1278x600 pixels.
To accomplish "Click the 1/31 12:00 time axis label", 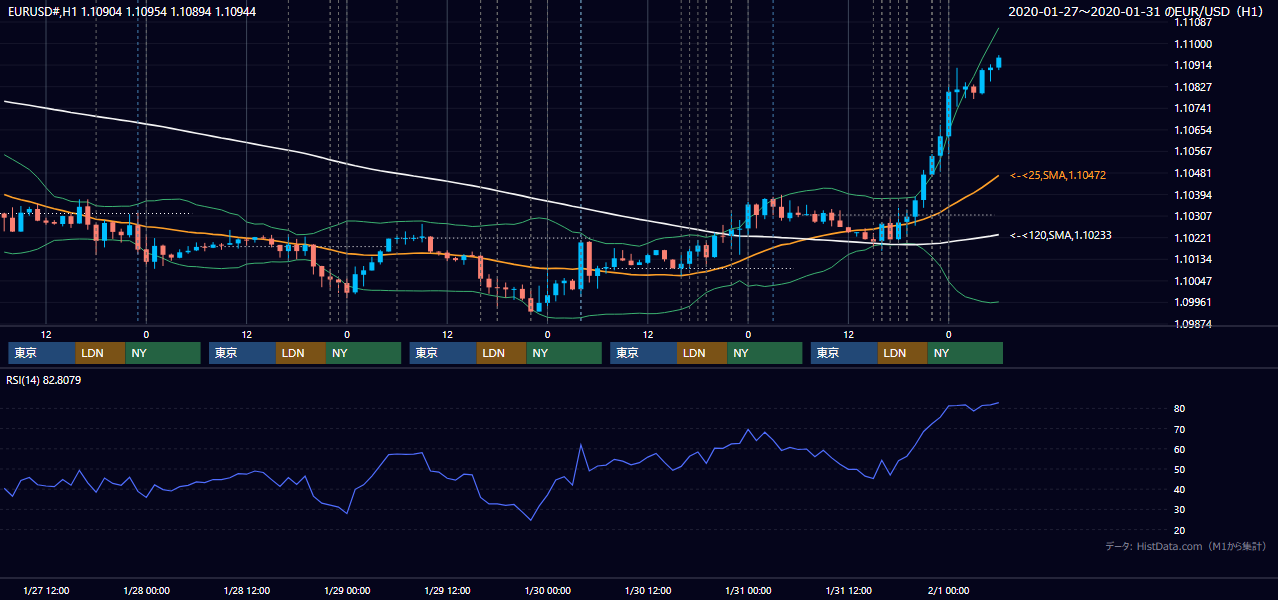I will click(850, 591).
